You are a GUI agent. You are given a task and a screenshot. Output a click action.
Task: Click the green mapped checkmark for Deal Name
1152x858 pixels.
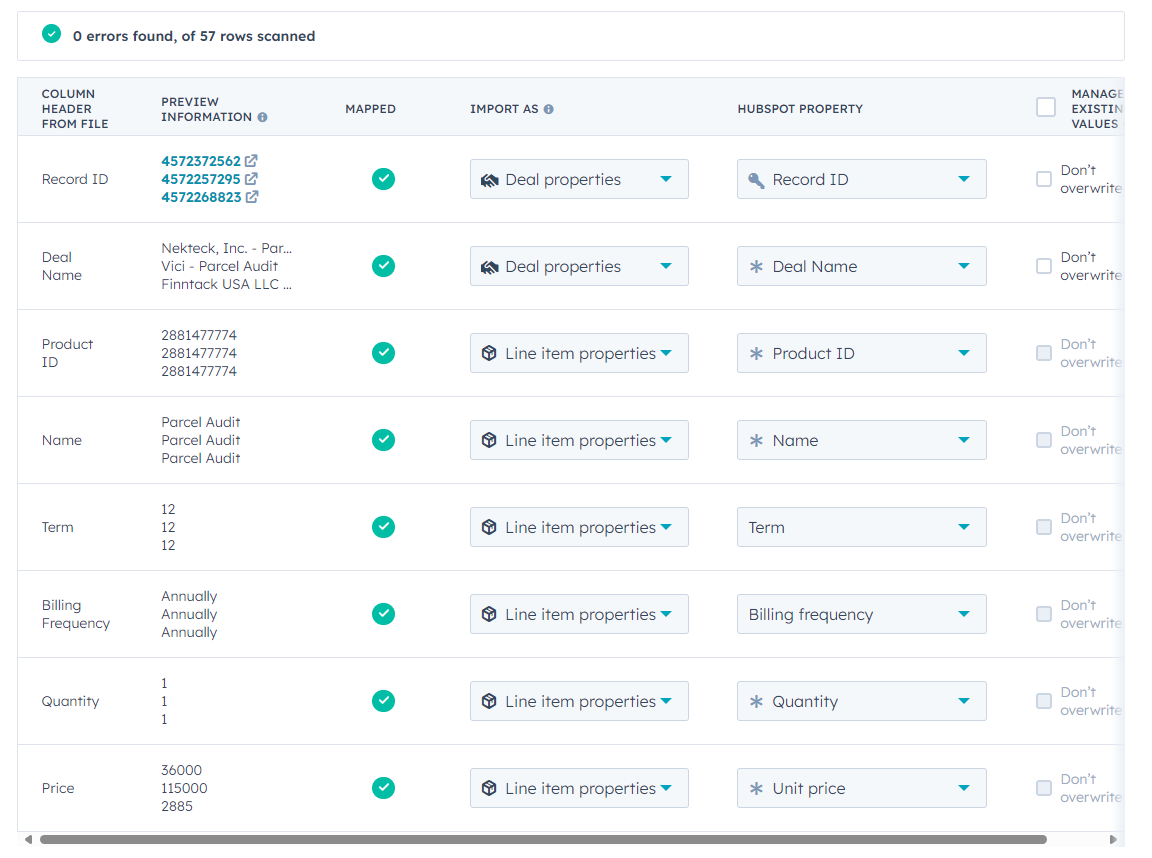pos(383,266)
